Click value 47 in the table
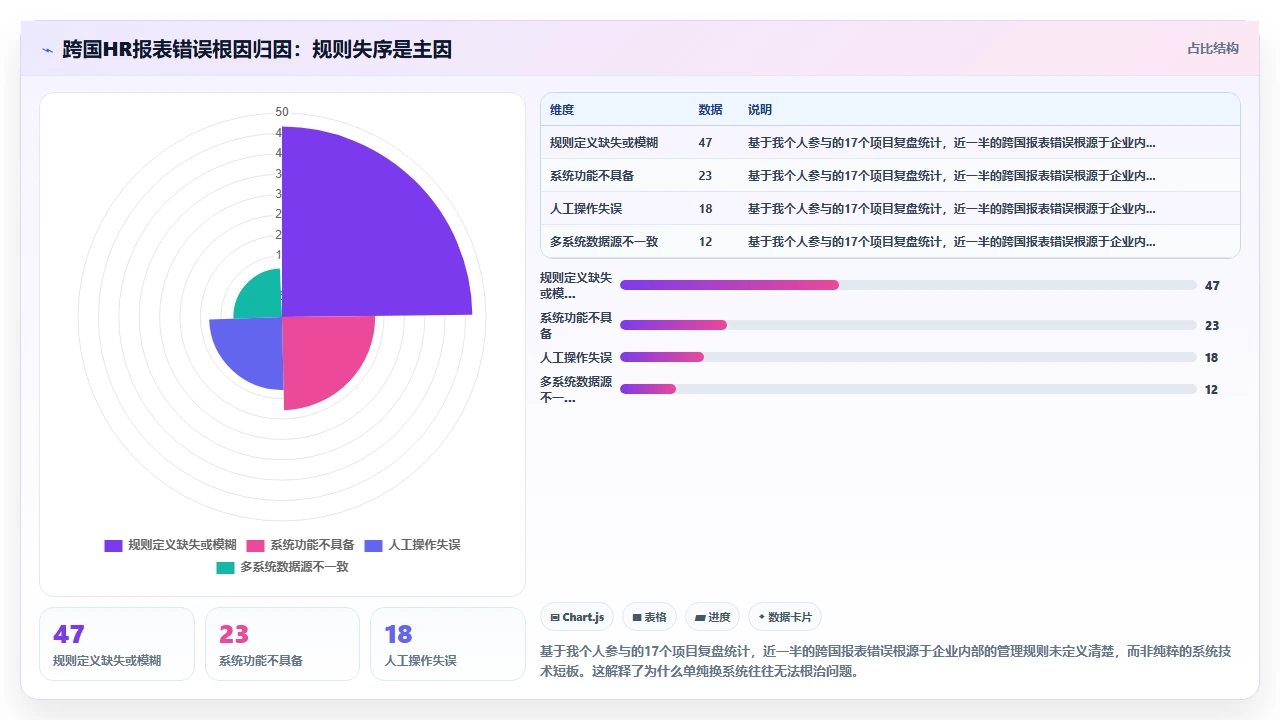1280x720 pixels. click(x=705, y=143)
